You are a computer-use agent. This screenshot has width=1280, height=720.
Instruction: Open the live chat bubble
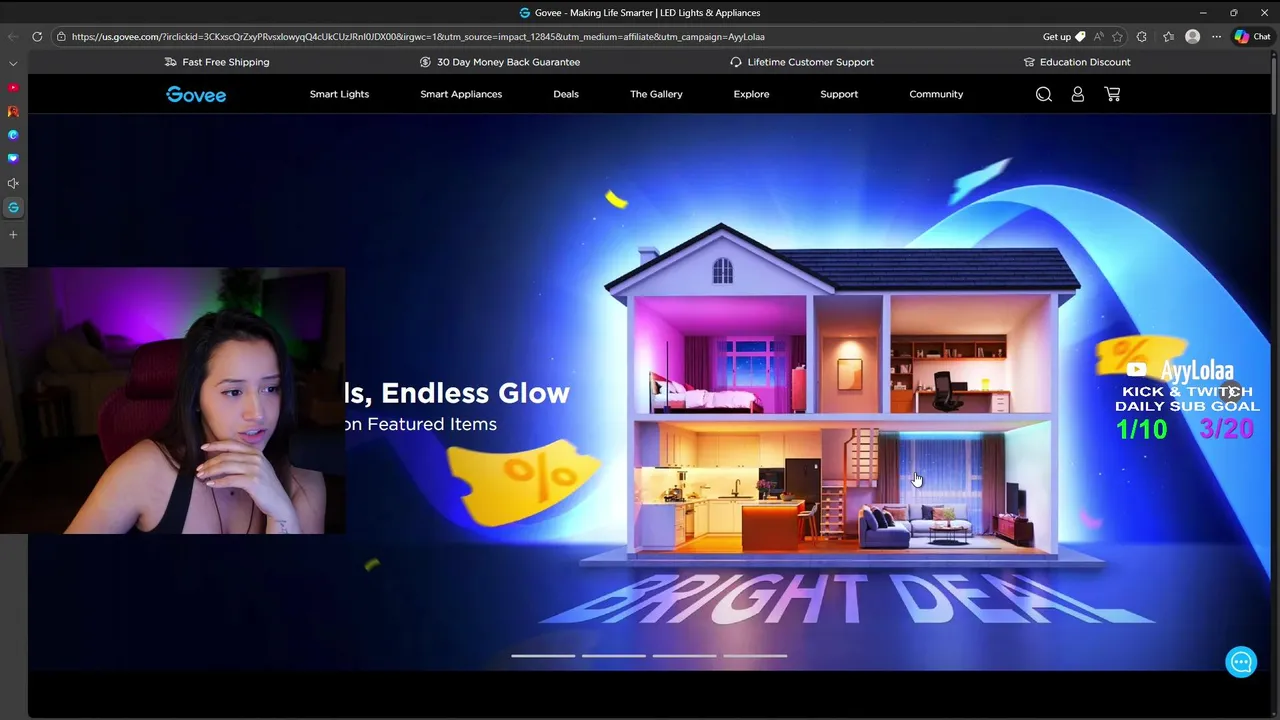[1241, 662]
